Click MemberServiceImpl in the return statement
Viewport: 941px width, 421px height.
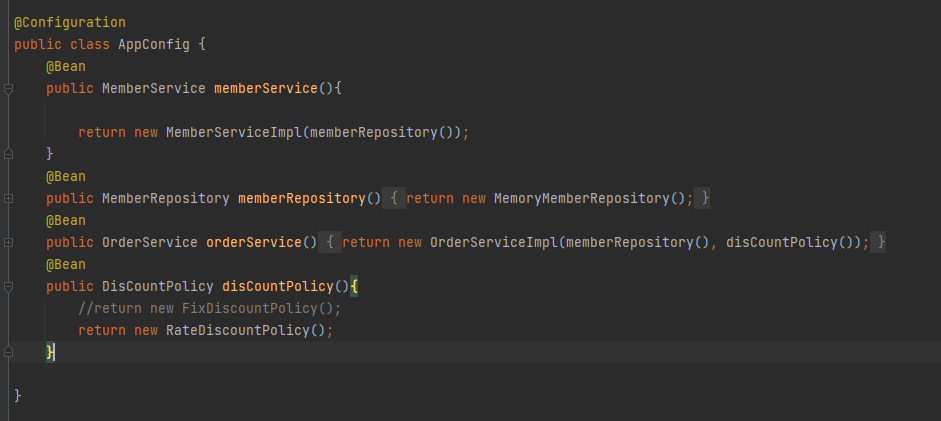click(x=234, y=133)
